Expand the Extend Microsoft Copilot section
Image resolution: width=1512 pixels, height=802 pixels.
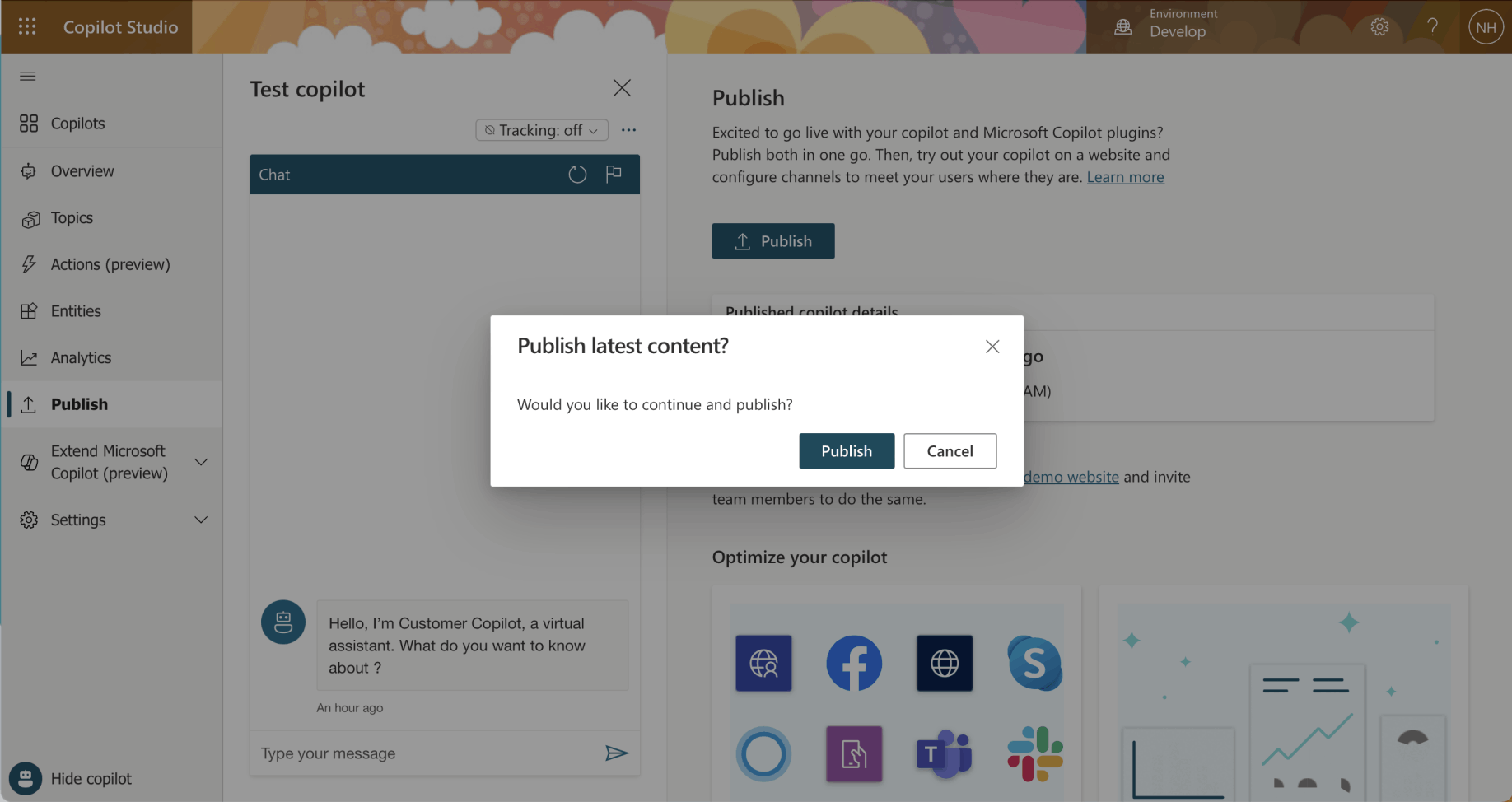point(202,462)
